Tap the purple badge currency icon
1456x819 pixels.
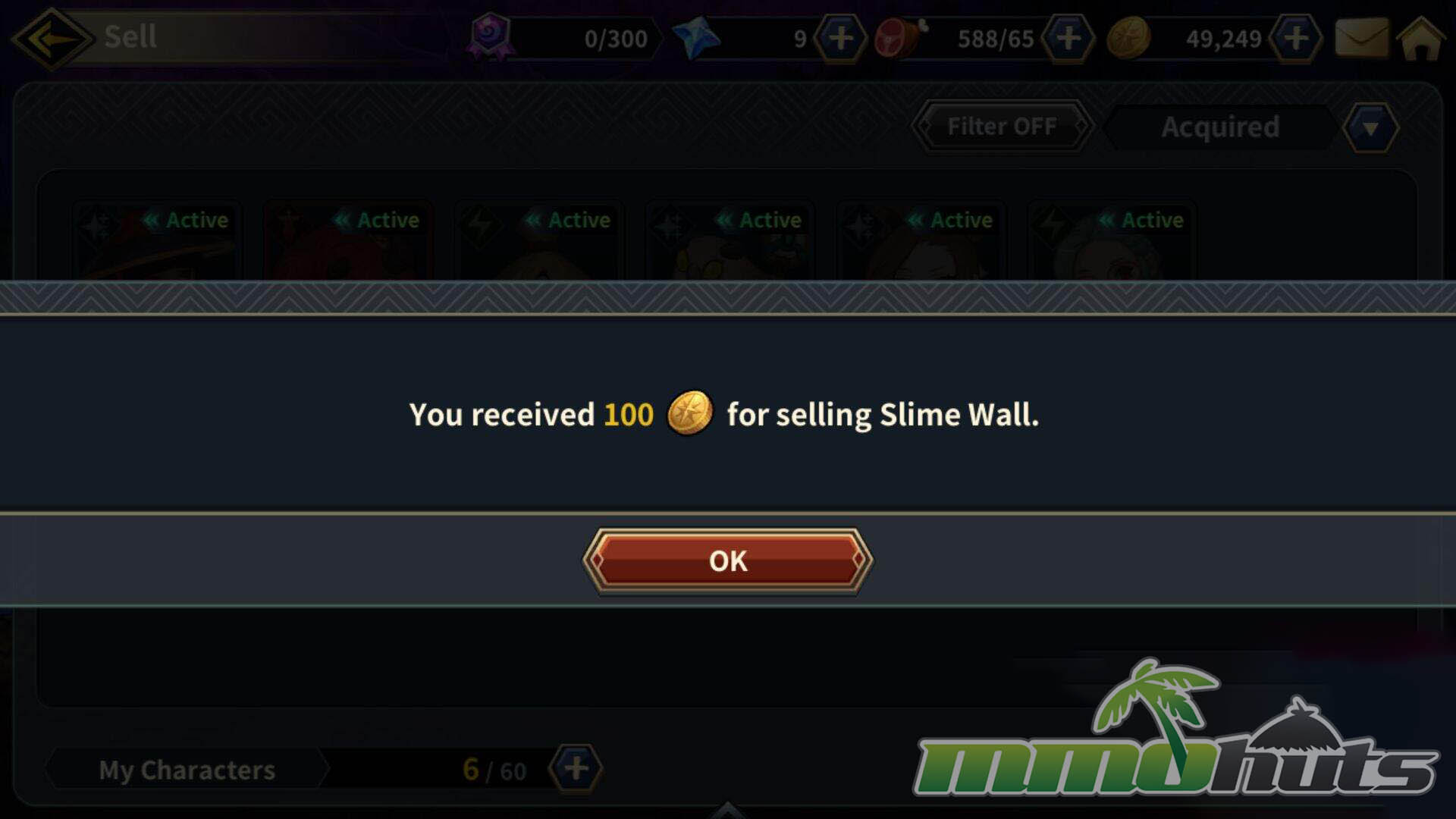click(x=490, y=36)
